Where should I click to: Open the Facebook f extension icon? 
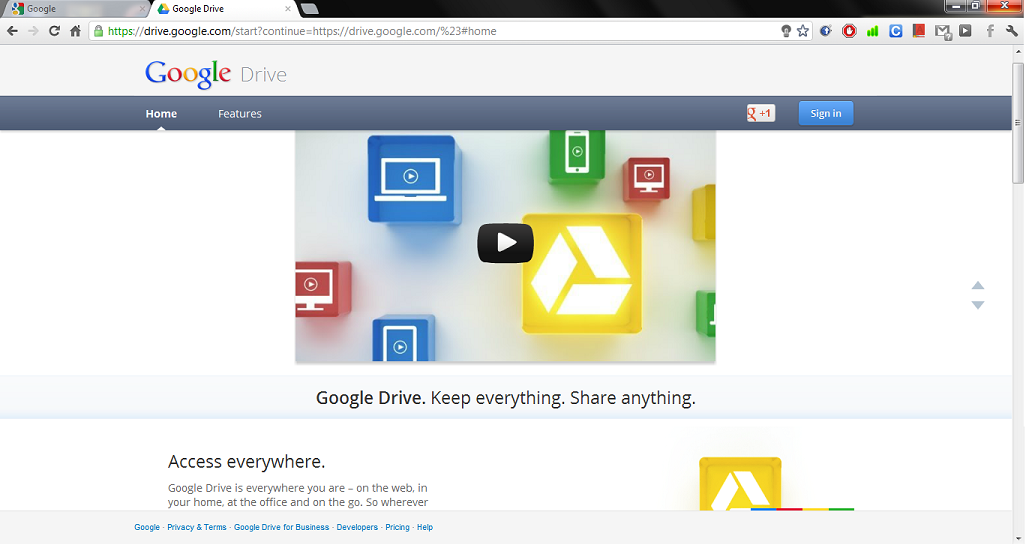click(990, 31)
